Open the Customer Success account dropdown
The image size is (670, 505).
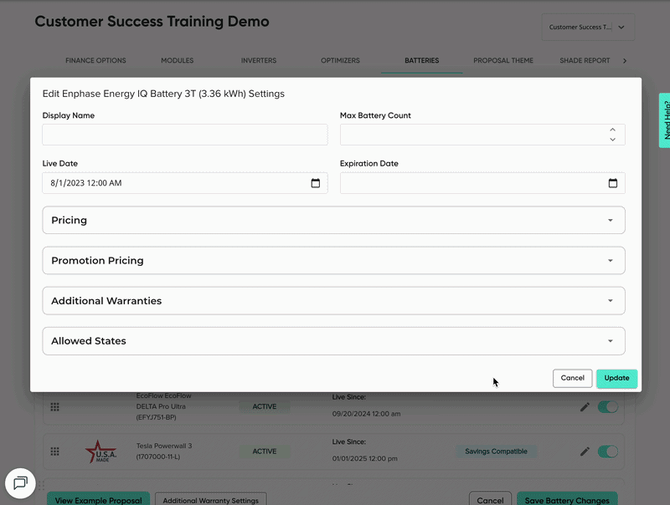pos(588,28)
